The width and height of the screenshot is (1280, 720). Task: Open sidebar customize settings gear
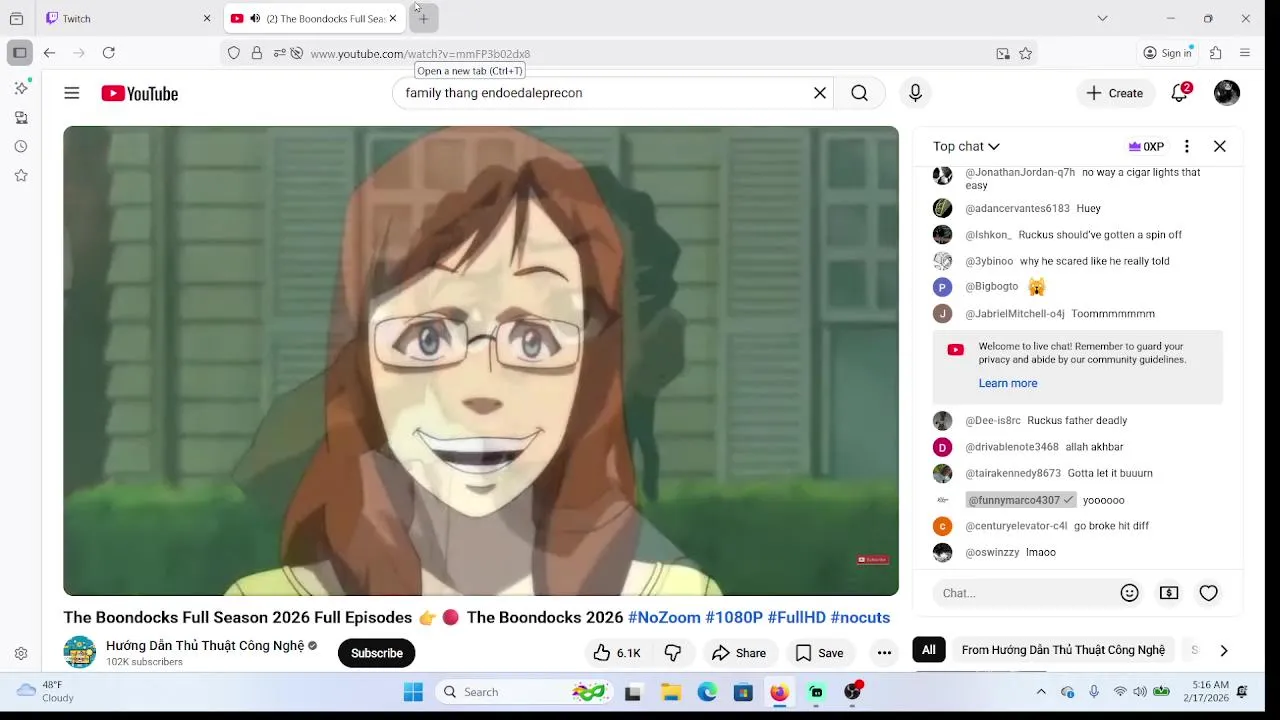point(21,654)
